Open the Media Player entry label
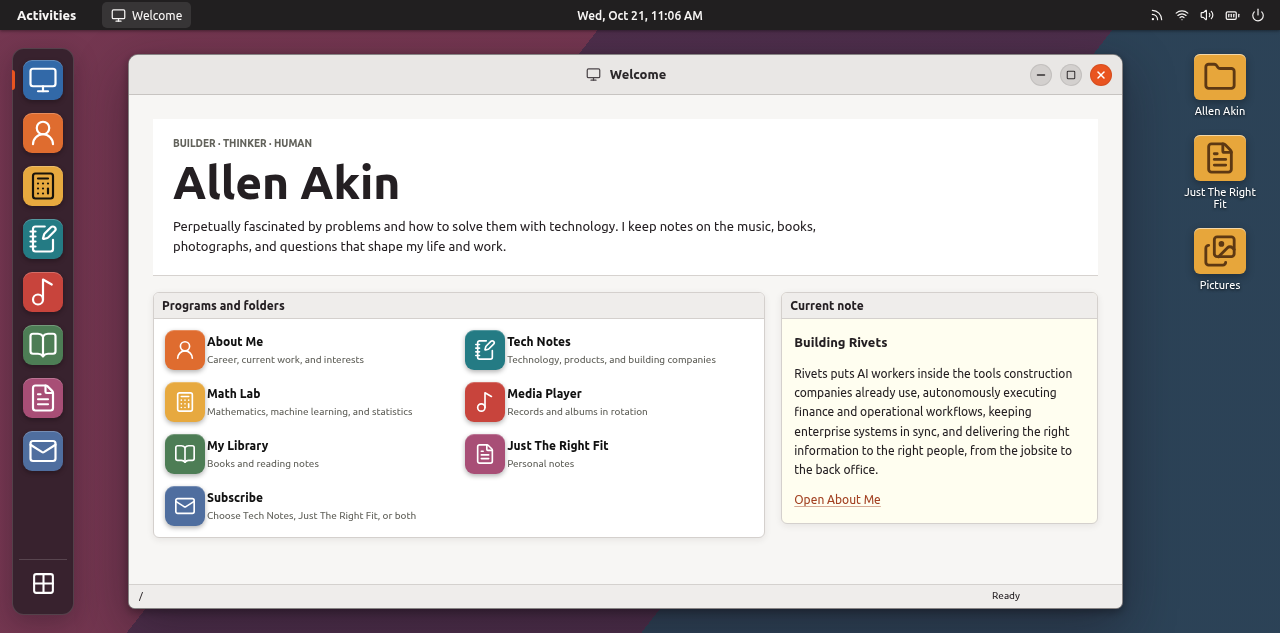Screen dimensions: 1280x633 tap(544, 394)
